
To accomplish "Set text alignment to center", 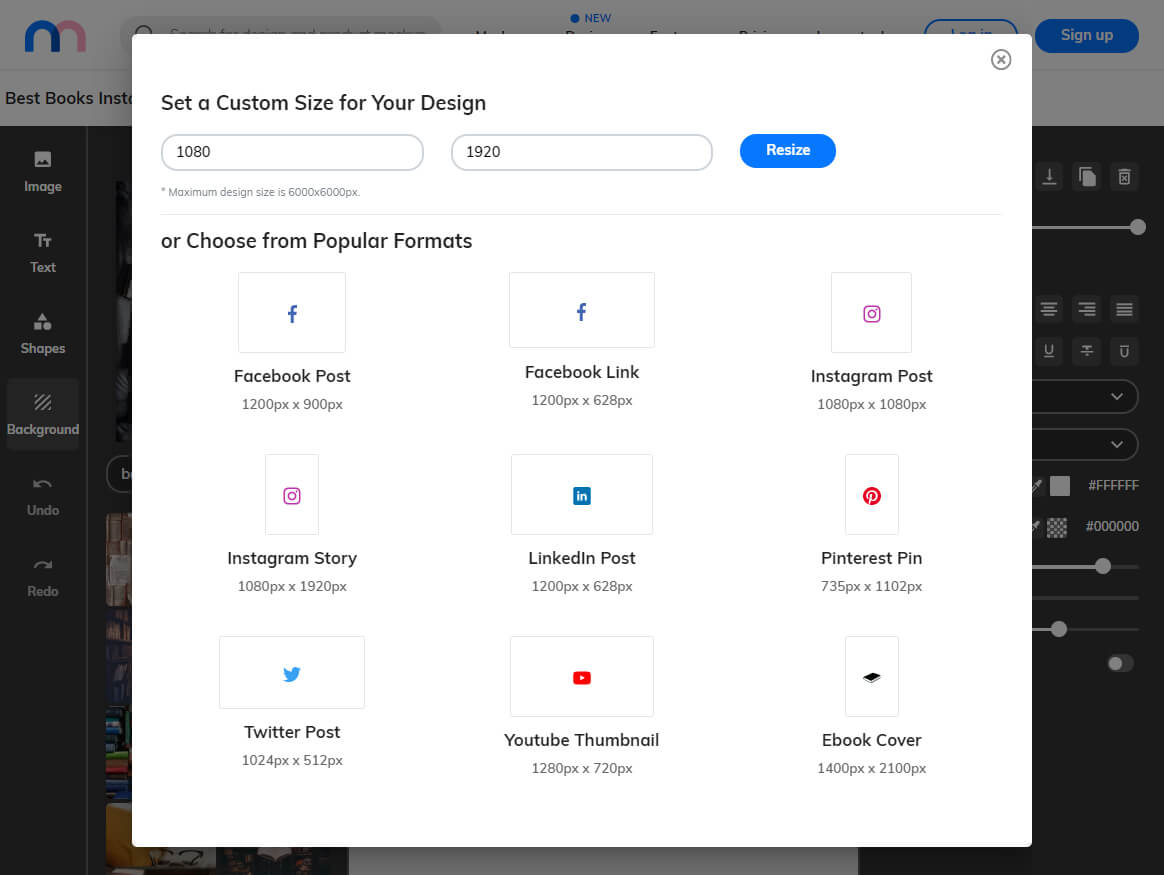I will pyautogui.click(x=1049, y=309).
